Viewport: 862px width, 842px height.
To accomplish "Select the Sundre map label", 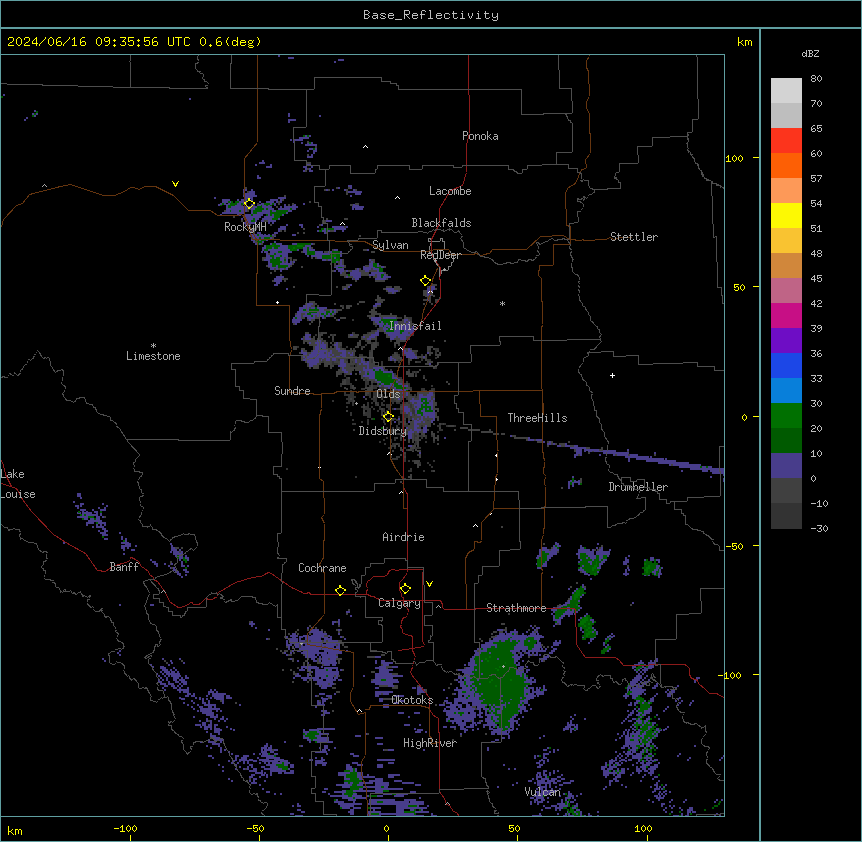I will 292,391.
